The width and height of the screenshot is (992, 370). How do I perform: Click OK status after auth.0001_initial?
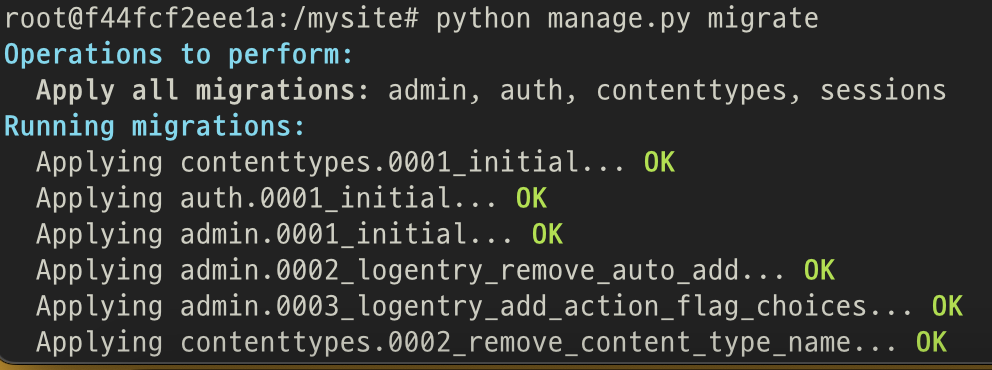tap(531, 199)
